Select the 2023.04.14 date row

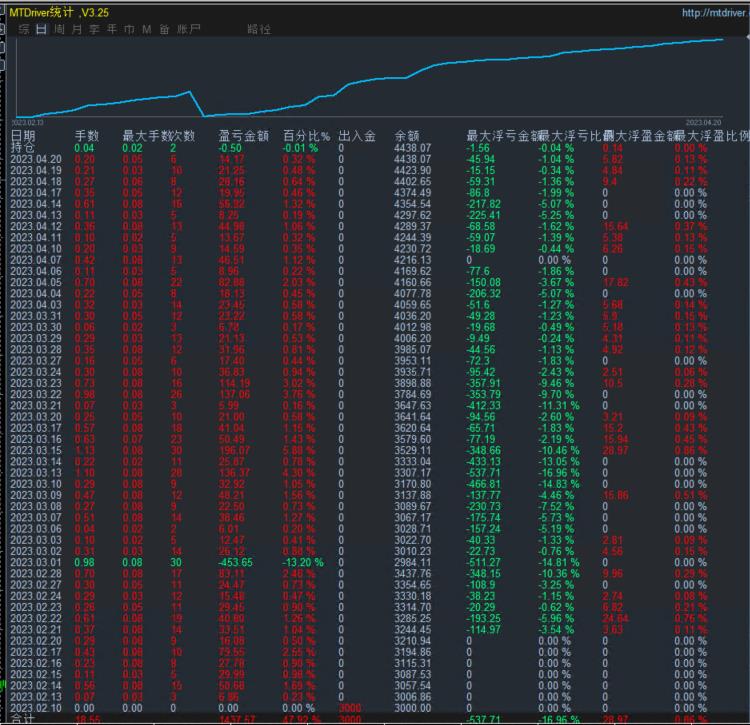[36, 204]
